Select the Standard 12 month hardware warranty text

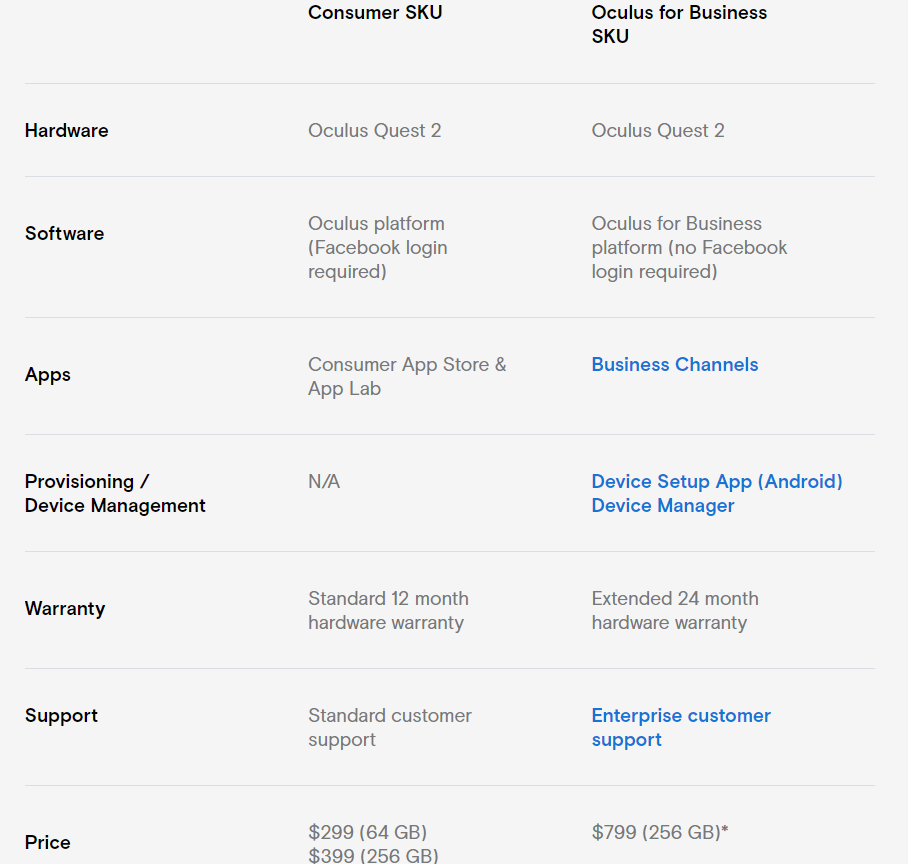pos(388,611)
